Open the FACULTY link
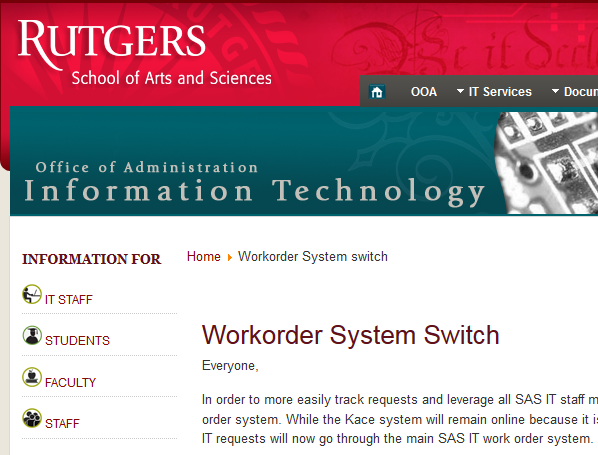598x455 pixels. pos(71,383)
